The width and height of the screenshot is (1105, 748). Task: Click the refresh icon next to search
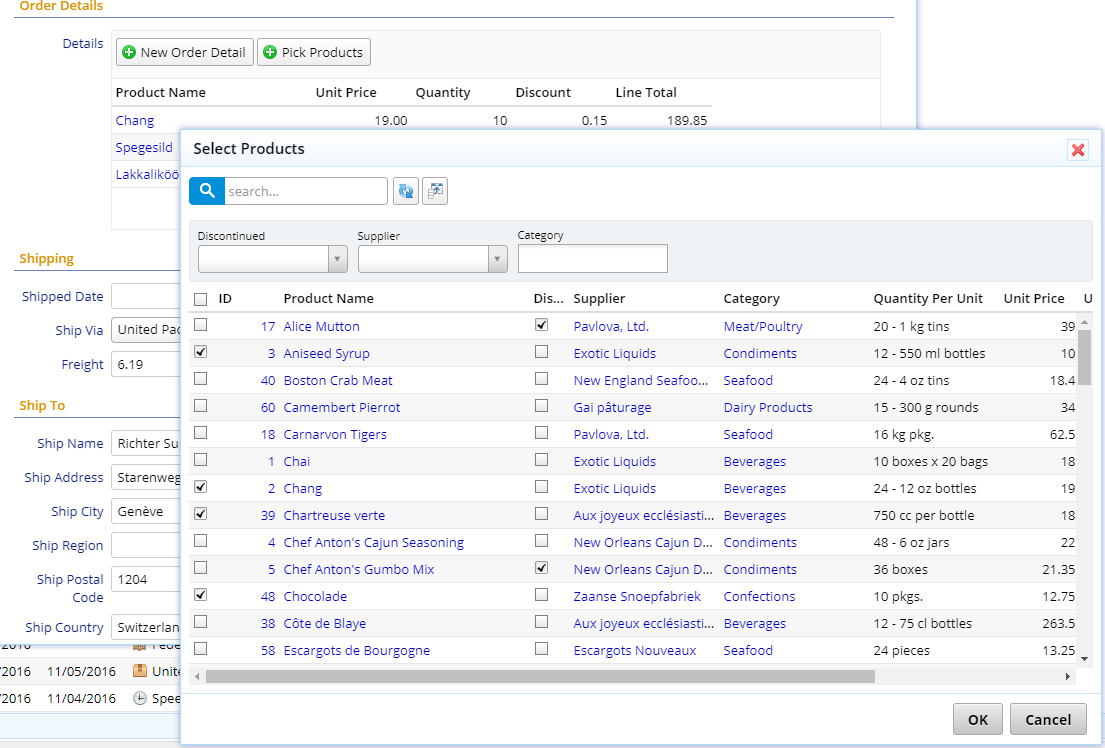406,190
